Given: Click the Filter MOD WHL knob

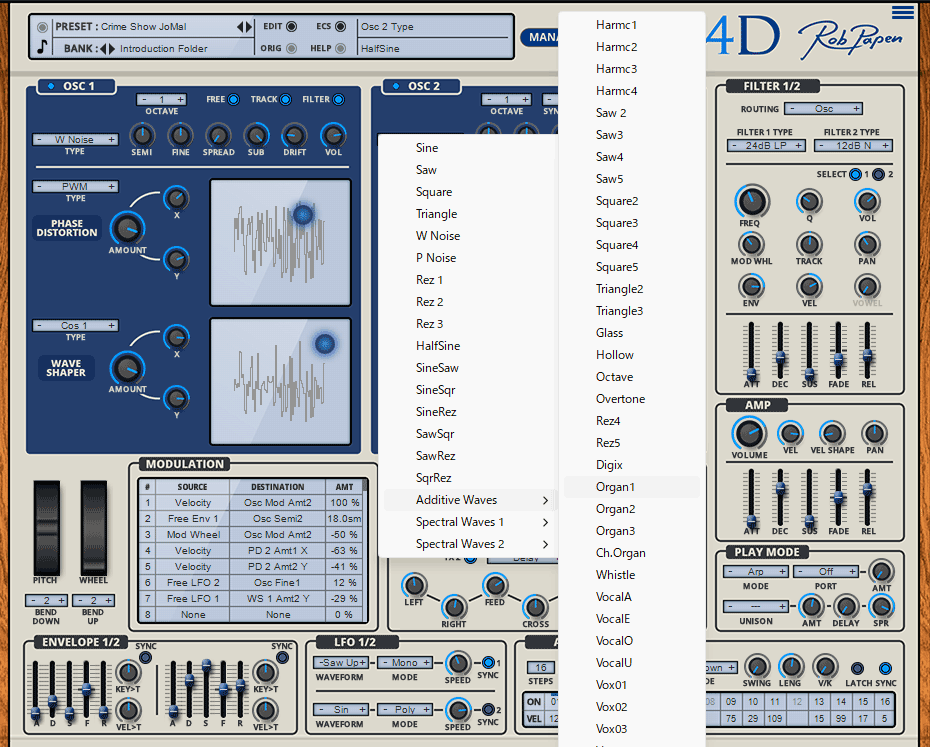Looking at the screenshot, I should [751, 244].
